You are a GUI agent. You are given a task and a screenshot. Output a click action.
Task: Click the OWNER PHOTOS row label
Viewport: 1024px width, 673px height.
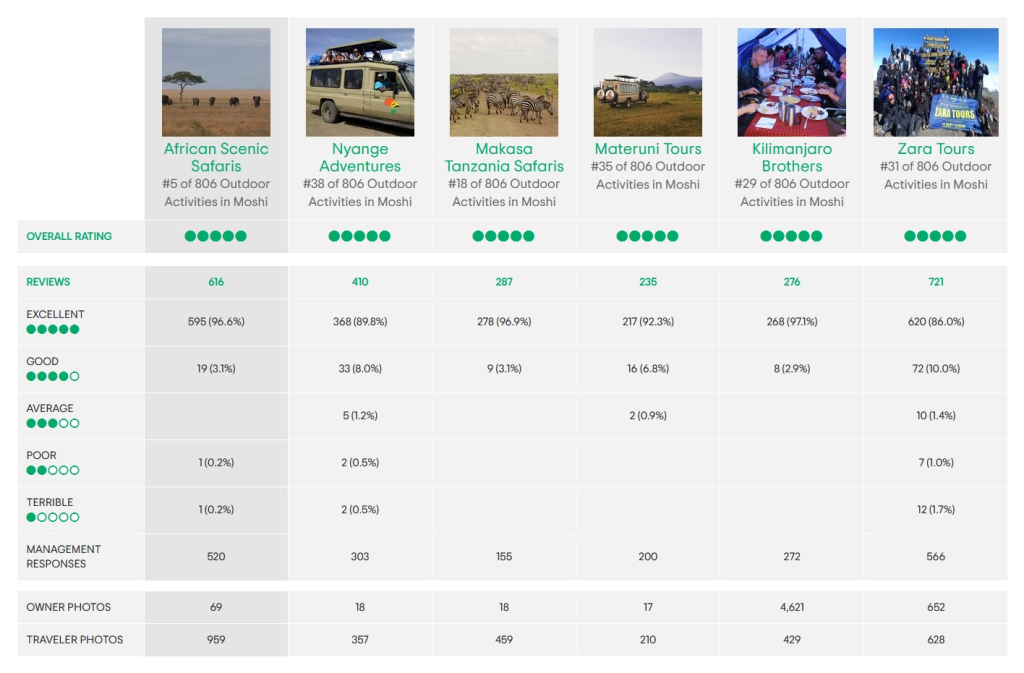click(69, 607)
